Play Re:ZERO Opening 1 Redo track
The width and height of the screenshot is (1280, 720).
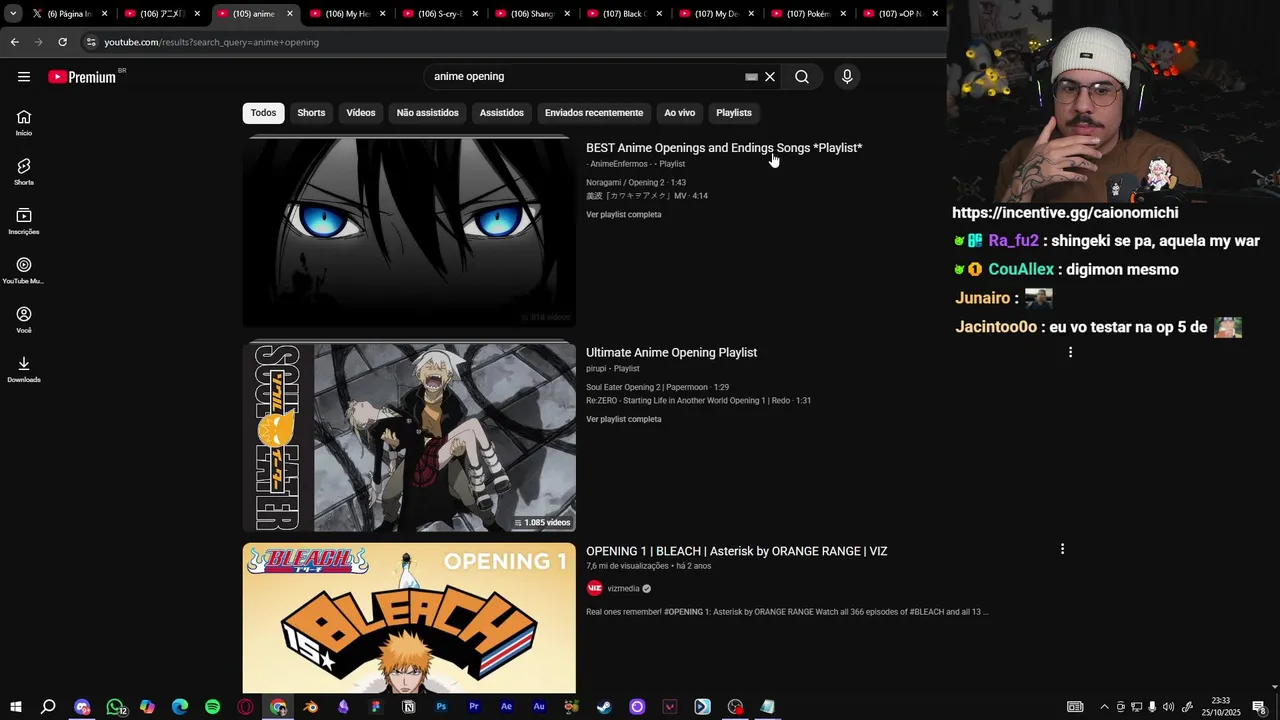698,401
